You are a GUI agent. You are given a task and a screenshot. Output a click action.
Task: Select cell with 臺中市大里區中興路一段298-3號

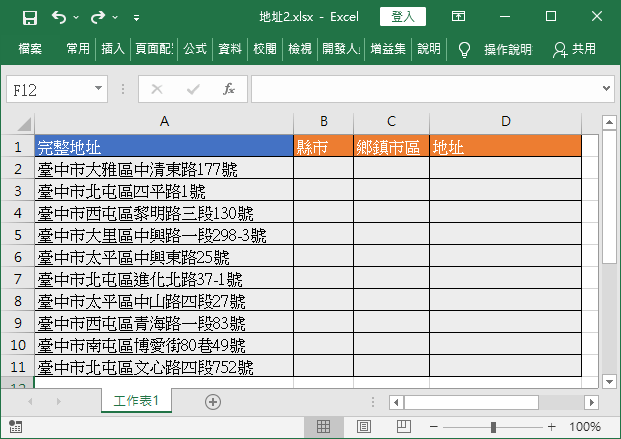(x=164, y=235)
